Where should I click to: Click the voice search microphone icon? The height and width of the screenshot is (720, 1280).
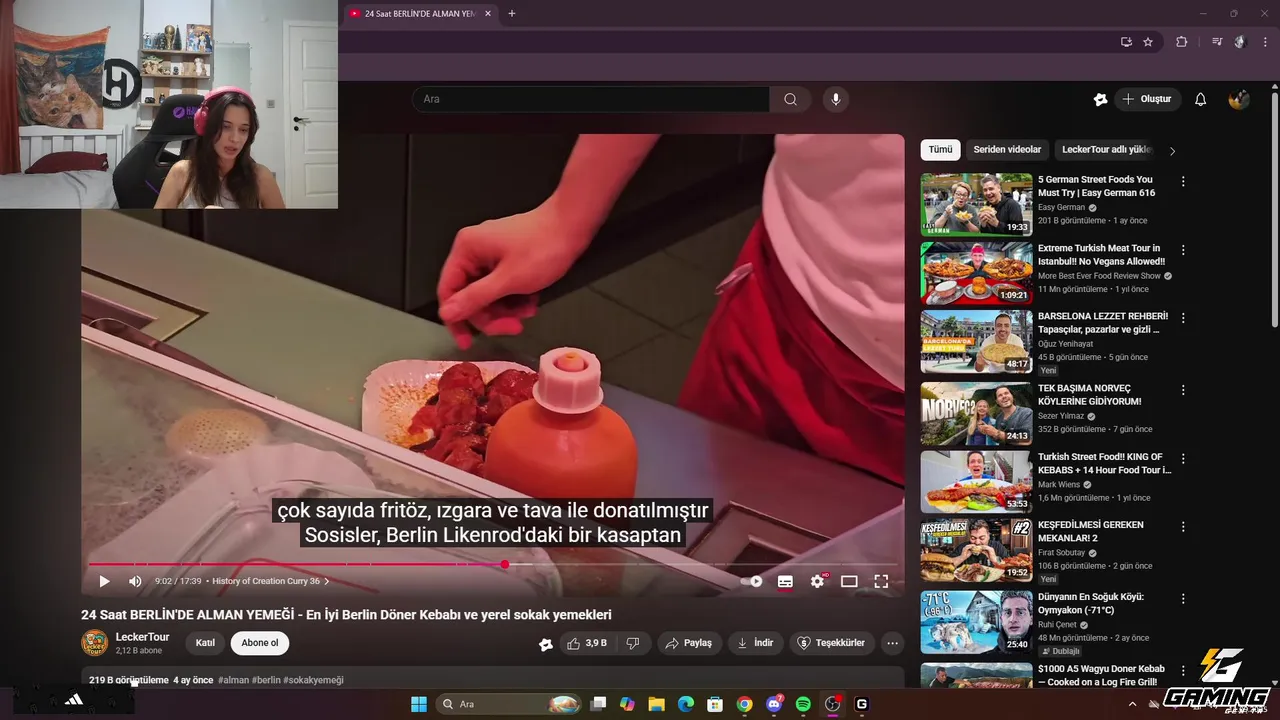(835, 99)
